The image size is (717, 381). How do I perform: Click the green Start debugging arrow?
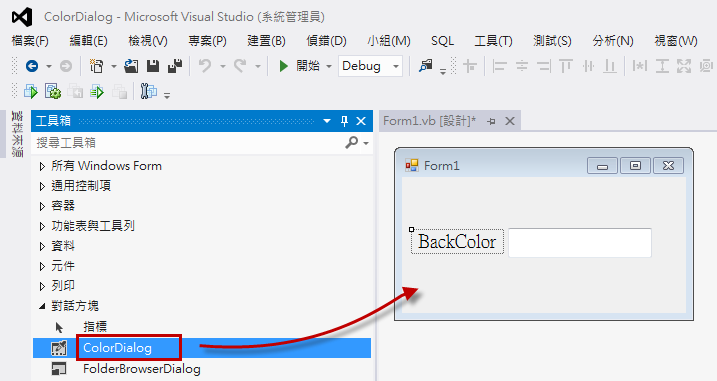(284, 66)
